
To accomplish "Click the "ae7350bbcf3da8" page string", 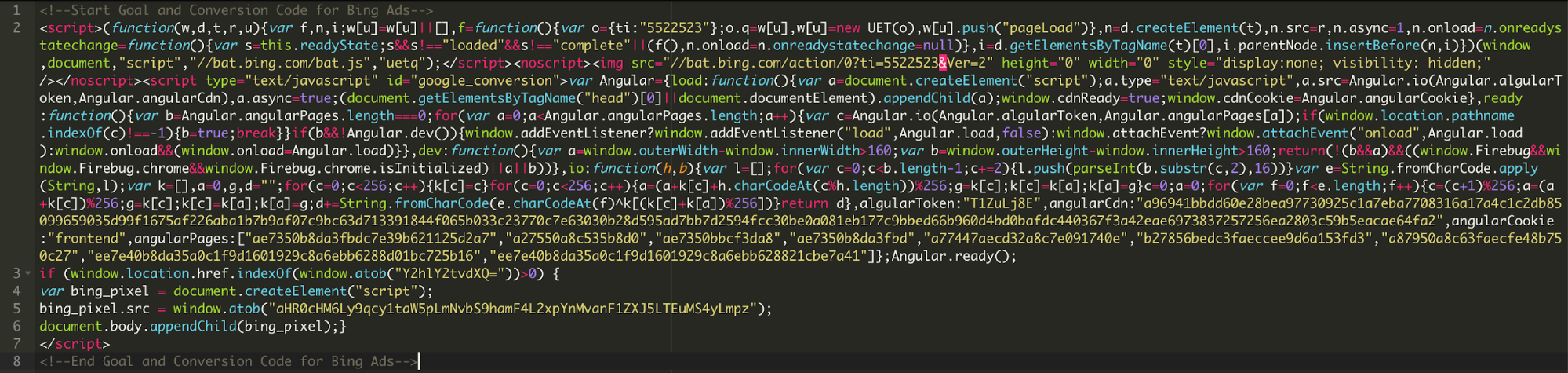I will click(715, 238).
